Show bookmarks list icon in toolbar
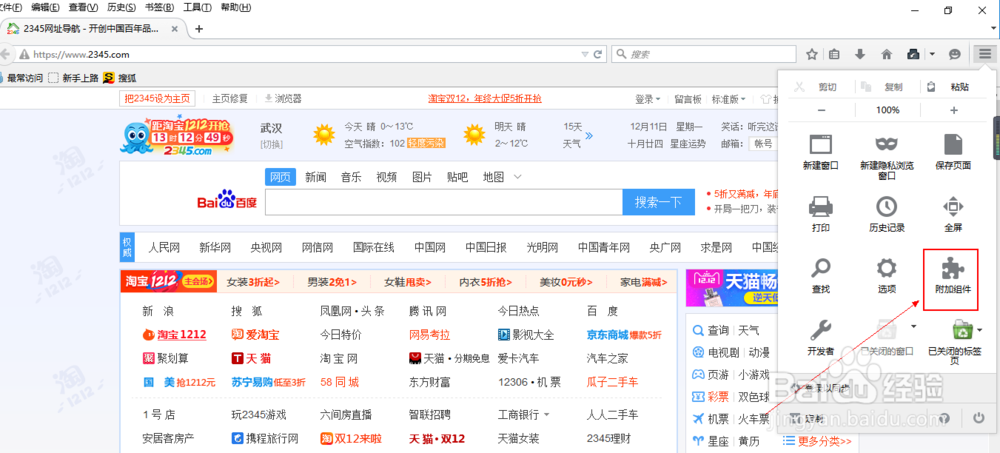The width and height of the screenshot is (1000, 453). 834,54
